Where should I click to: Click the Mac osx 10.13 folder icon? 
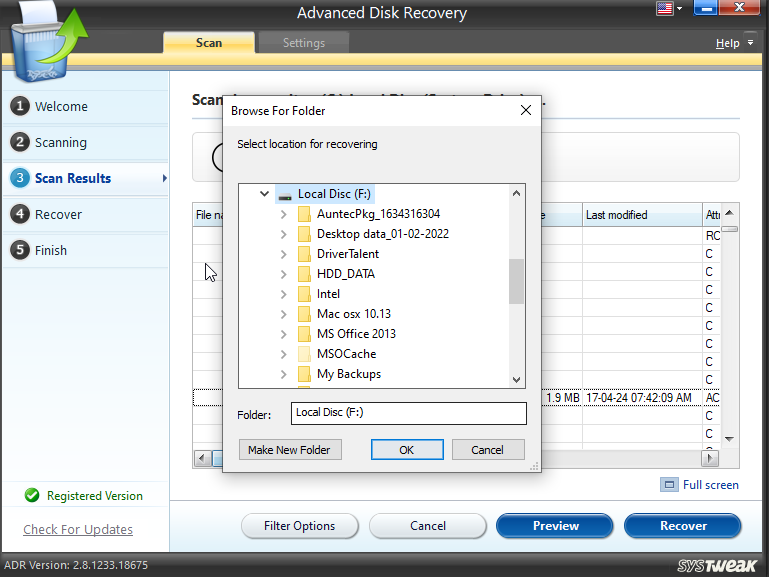pyautogui.click(x=304, y=314)
